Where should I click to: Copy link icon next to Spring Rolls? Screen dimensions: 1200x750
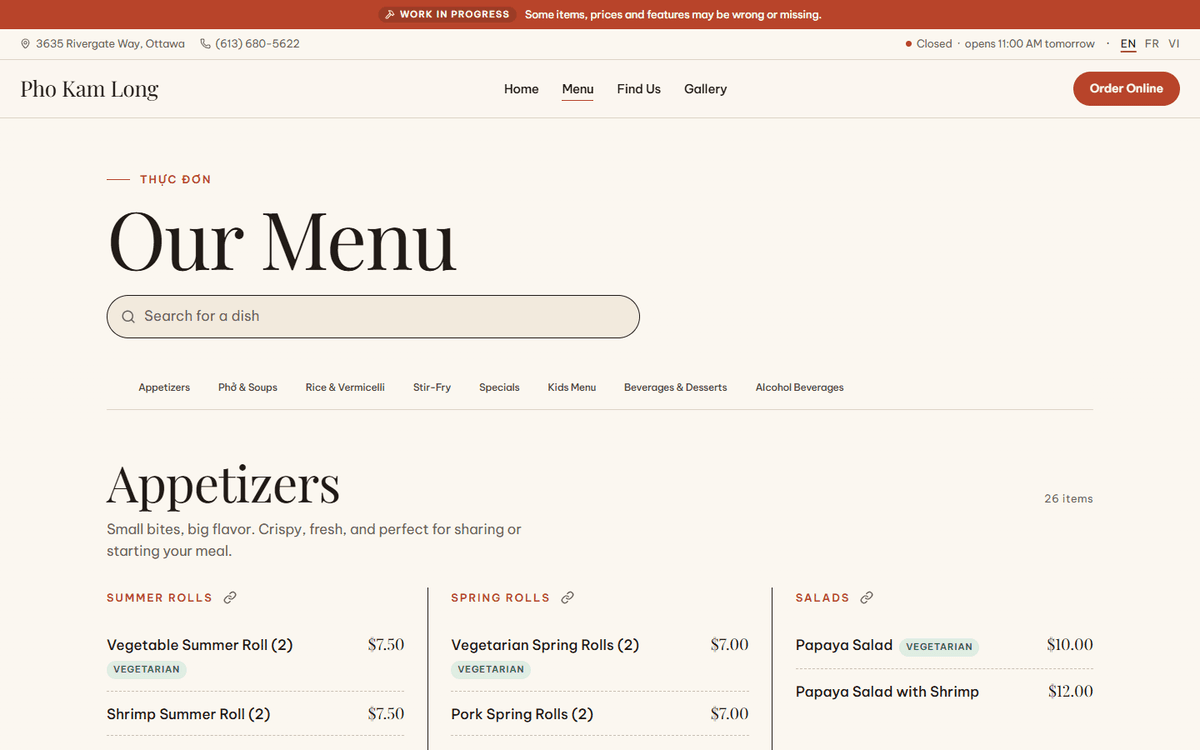(x=567, y=598)
